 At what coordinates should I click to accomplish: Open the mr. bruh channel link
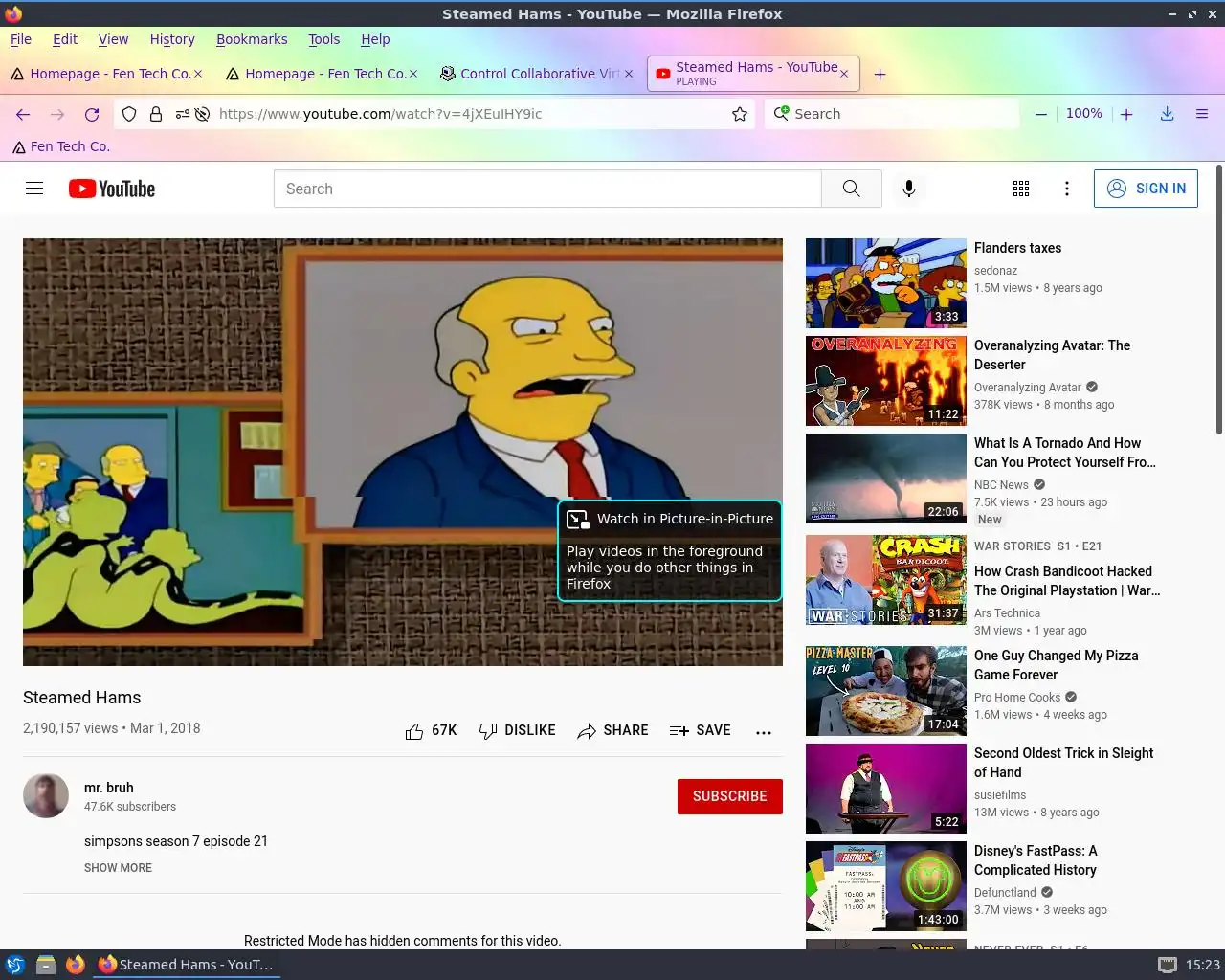[x=108, y=788]
